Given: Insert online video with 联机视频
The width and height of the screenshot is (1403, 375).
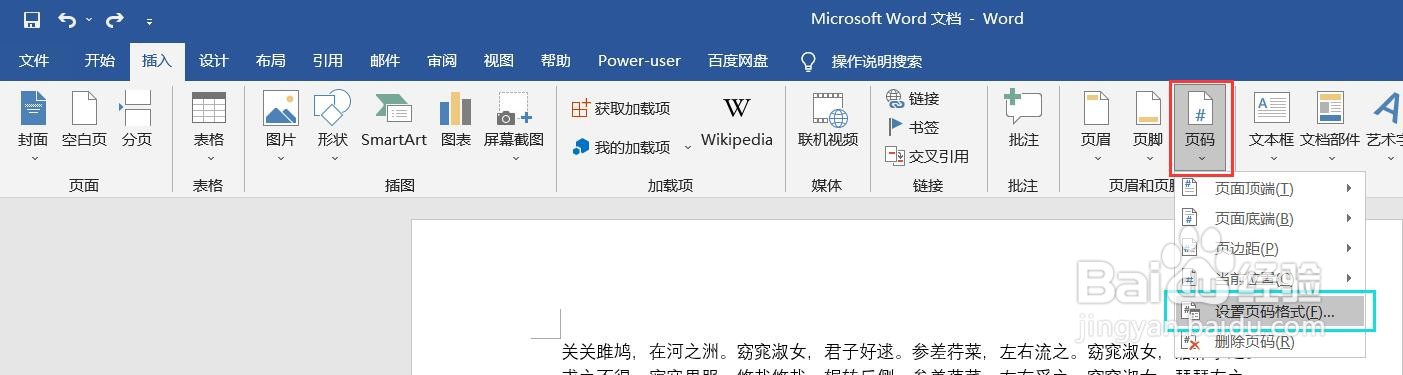Looking at the screenshot, I should pyautogui.click(x=827, y=121).
